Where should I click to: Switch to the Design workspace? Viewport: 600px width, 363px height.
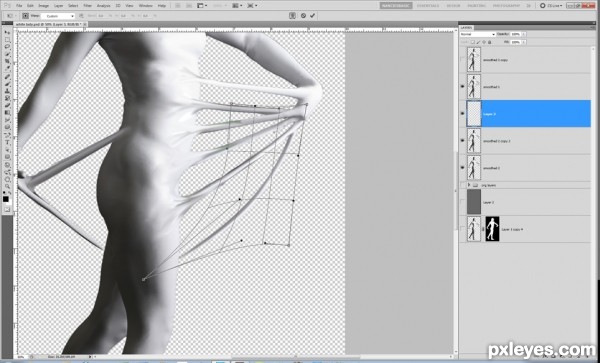(453, 6)
